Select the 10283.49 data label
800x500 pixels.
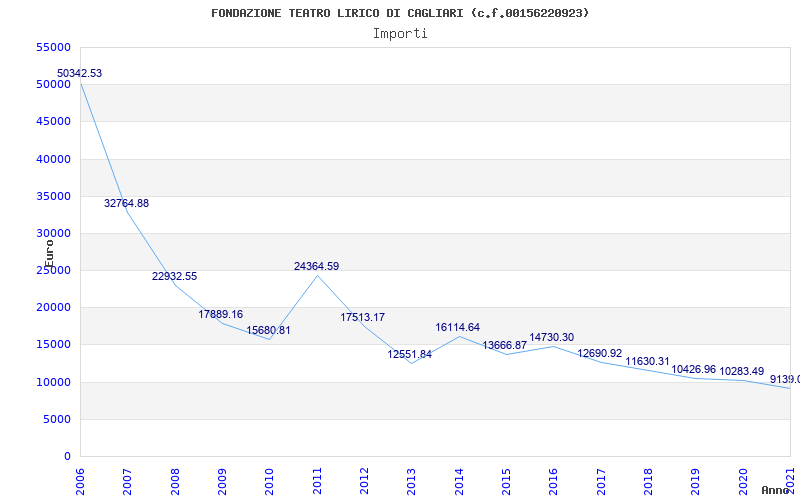(742, 371)
